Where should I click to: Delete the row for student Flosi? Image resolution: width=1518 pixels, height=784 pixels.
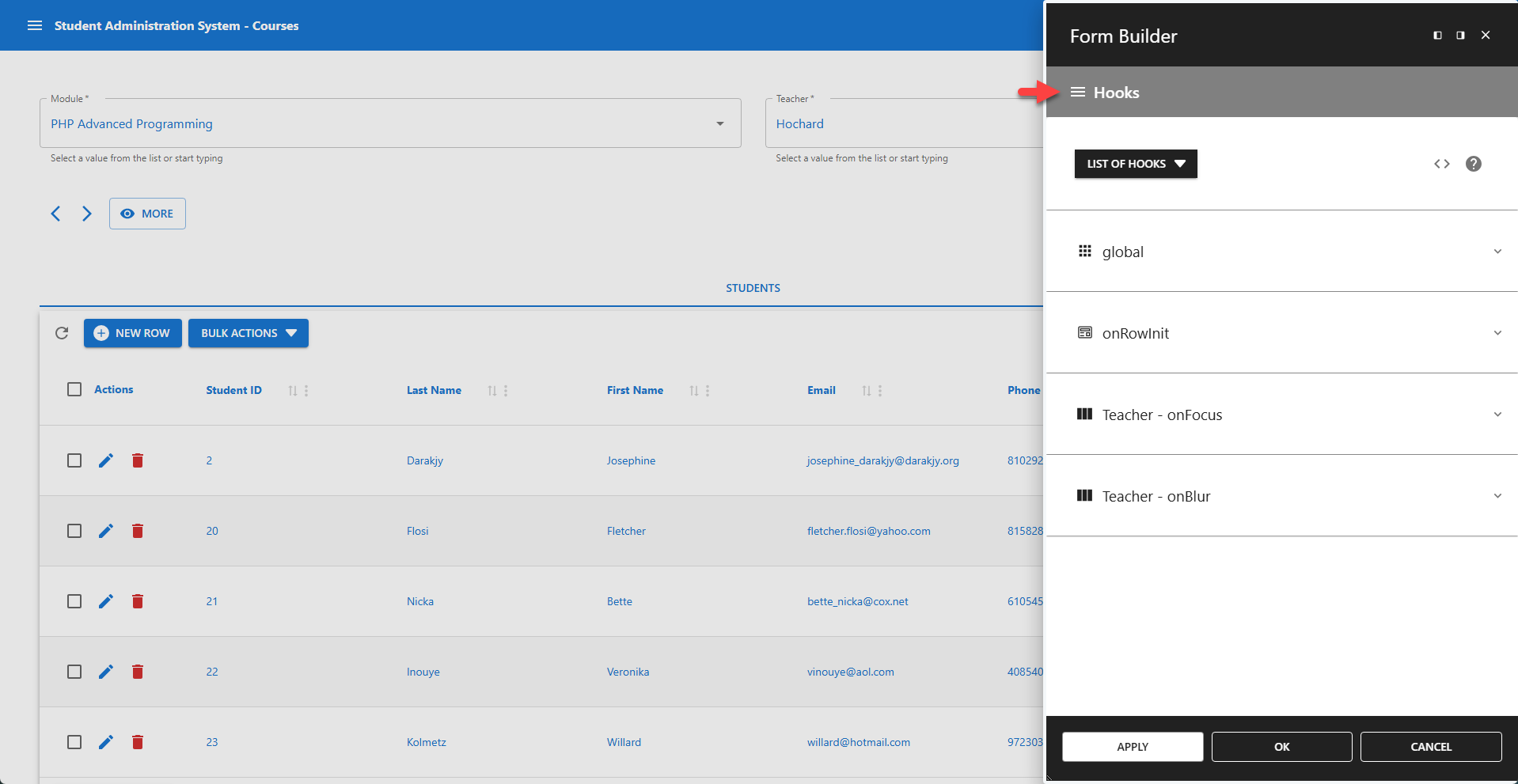tap(138, 531)
